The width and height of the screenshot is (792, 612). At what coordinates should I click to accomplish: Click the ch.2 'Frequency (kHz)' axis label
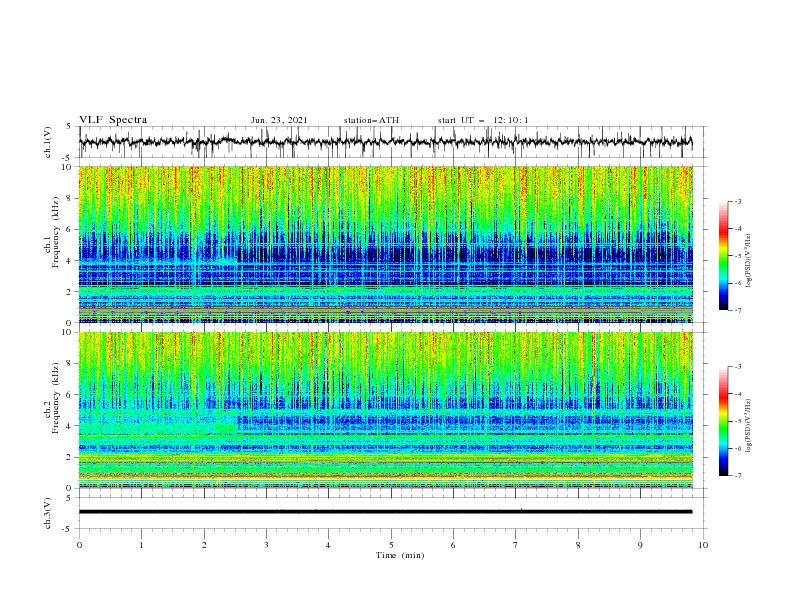[56, 397]
